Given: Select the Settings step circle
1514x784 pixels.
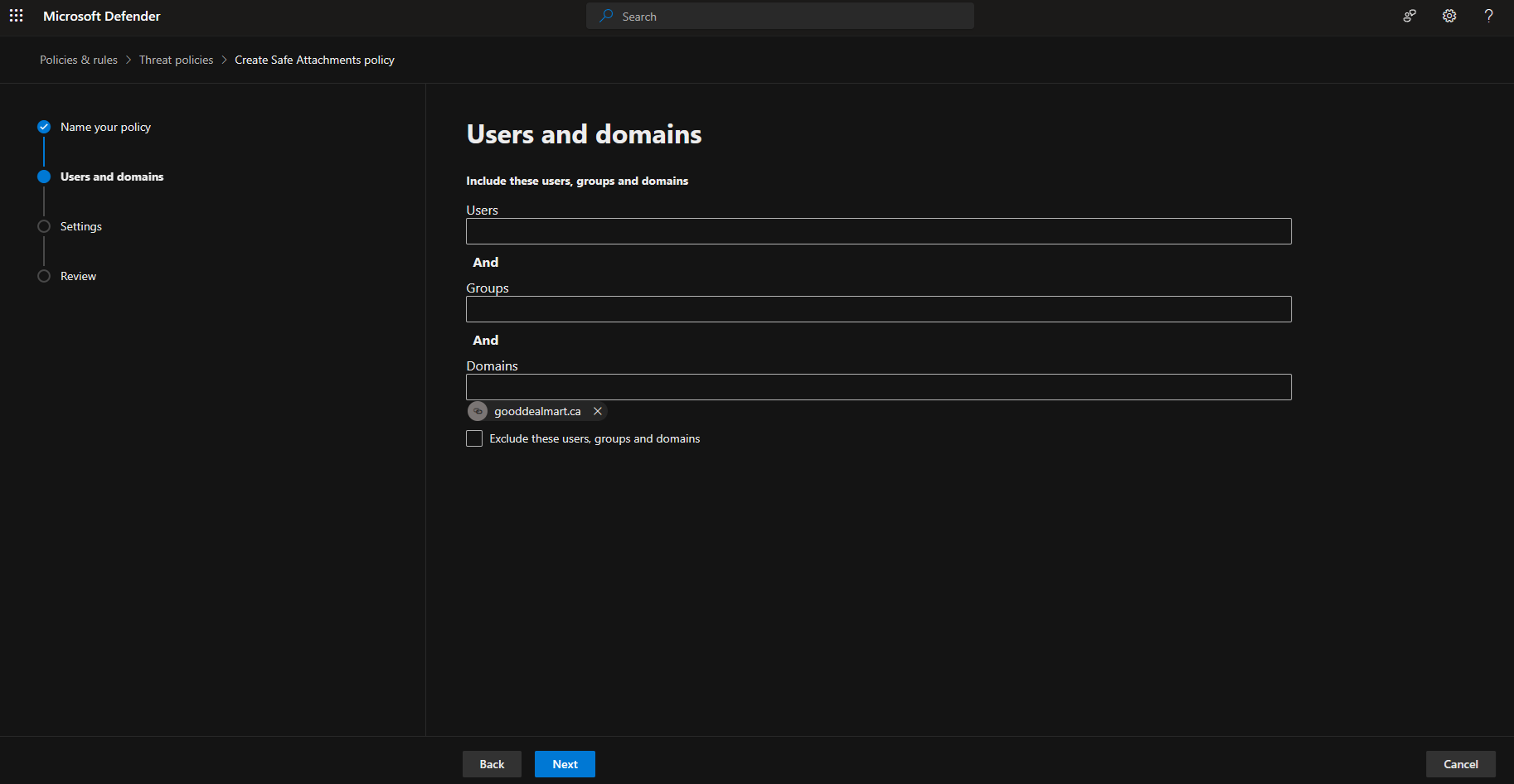Looking at the screenshot, I should click(x=44, y=226).
